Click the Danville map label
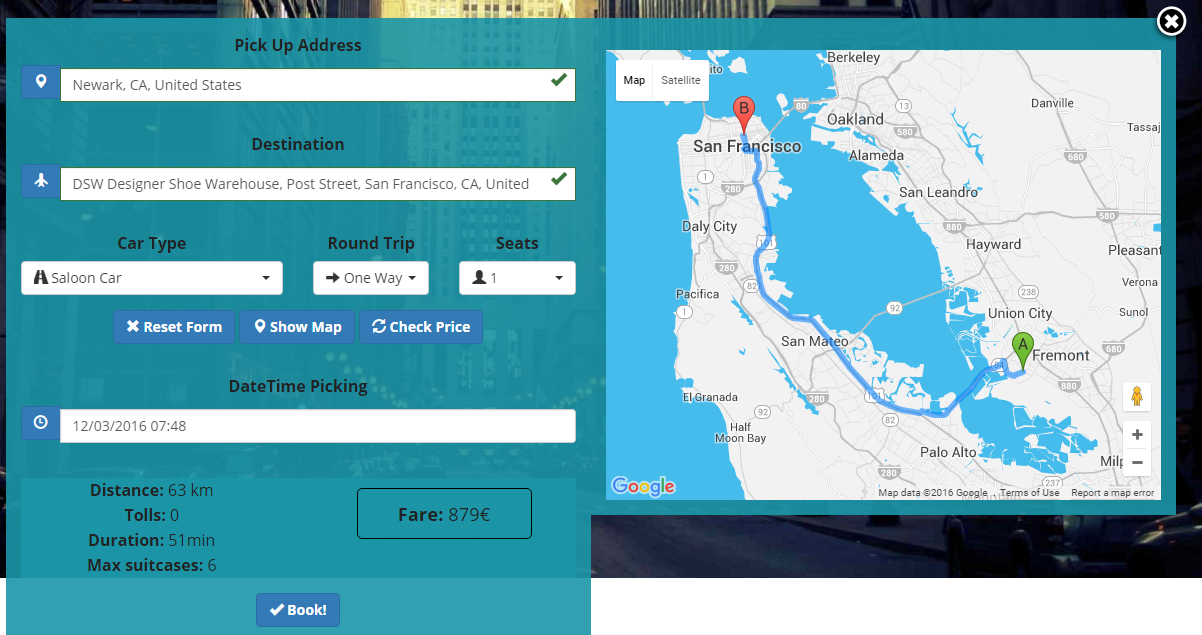 (x=1051, y=103)
